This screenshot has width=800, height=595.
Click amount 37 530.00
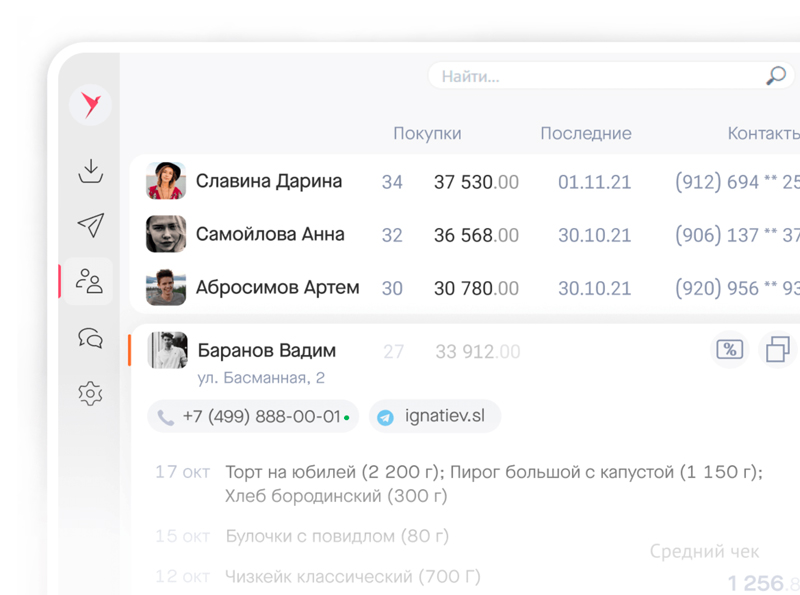point(476,182)
